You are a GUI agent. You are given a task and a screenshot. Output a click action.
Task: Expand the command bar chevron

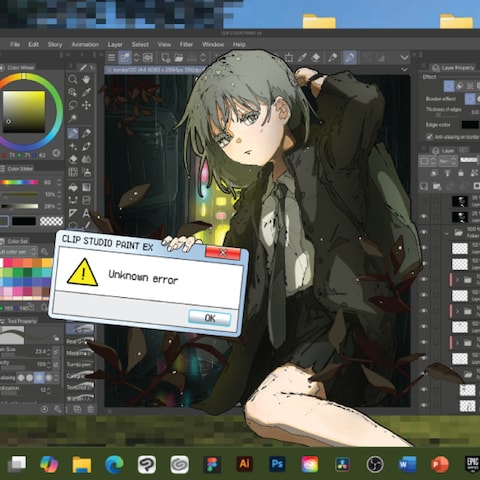click(x=404, y=57)
